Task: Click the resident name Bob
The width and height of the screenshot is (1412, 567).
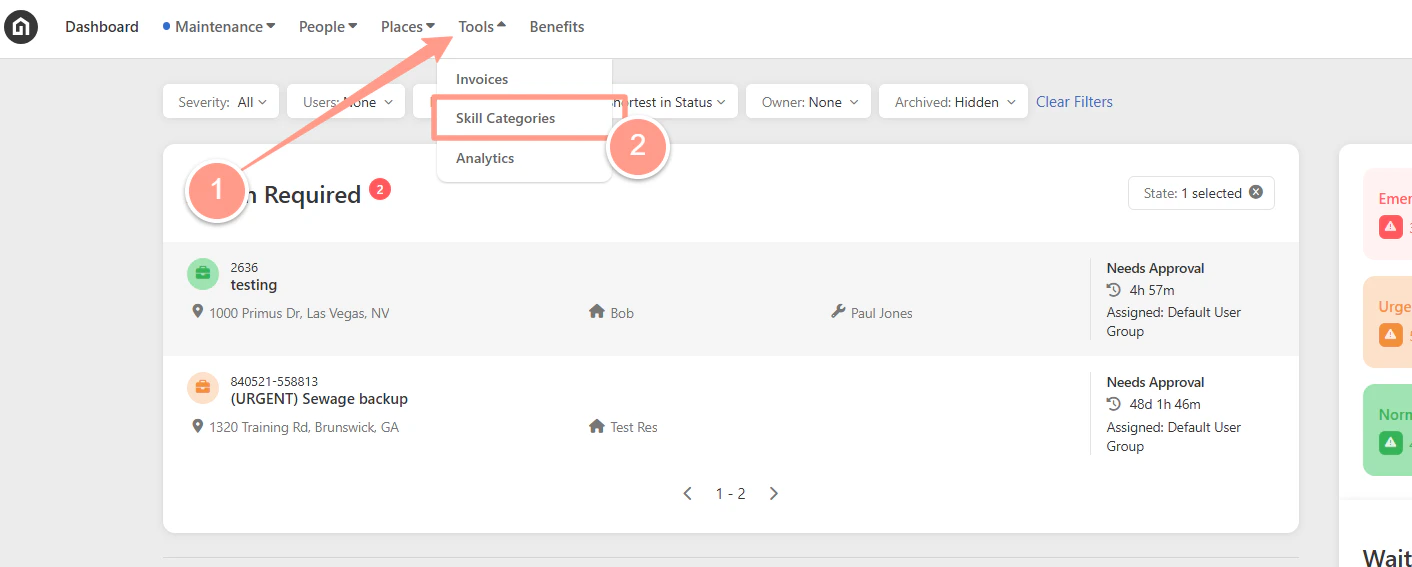Action: click(x=622, y=313)
